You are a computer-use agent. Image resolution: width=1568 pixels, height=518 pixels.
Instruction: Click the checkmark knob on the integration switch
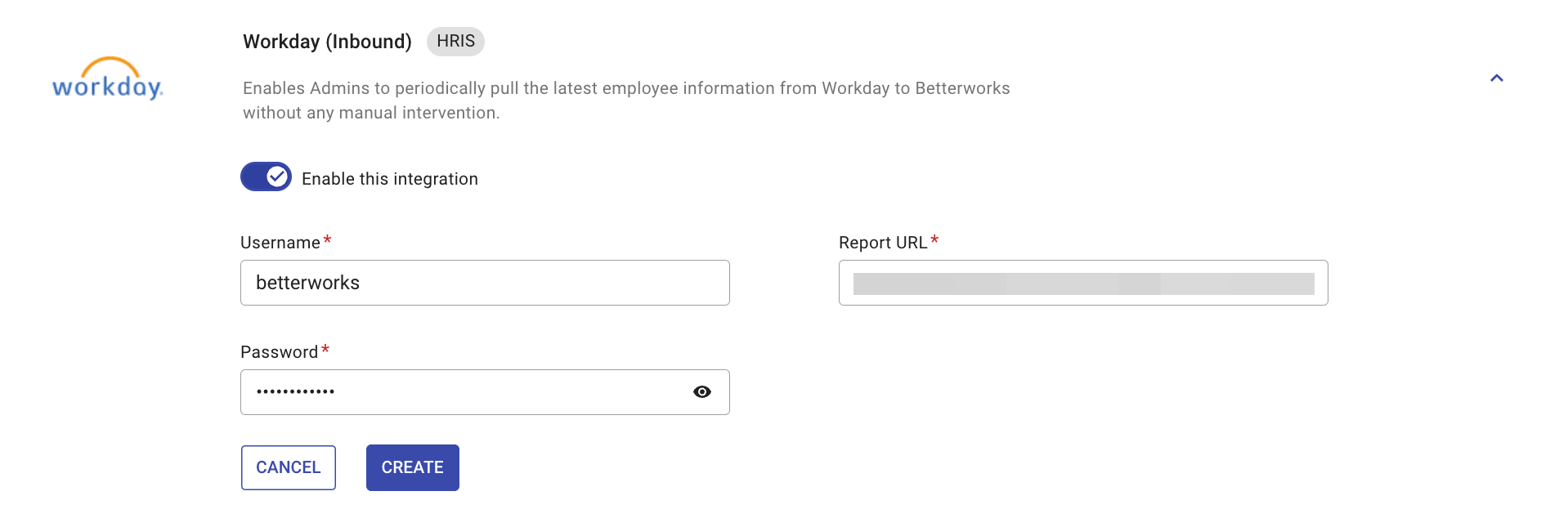click(277, 176)
